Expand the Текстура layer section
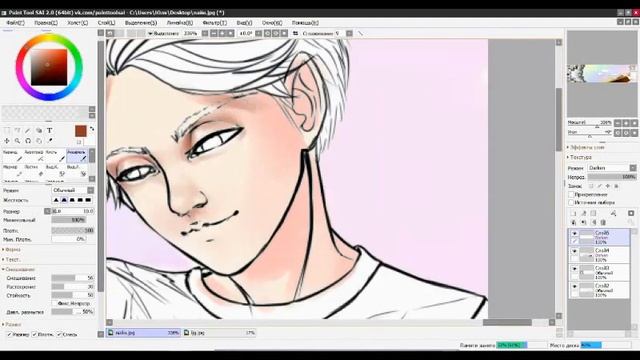640x360 pixels. pyautogui.click(x=579, y=157)
